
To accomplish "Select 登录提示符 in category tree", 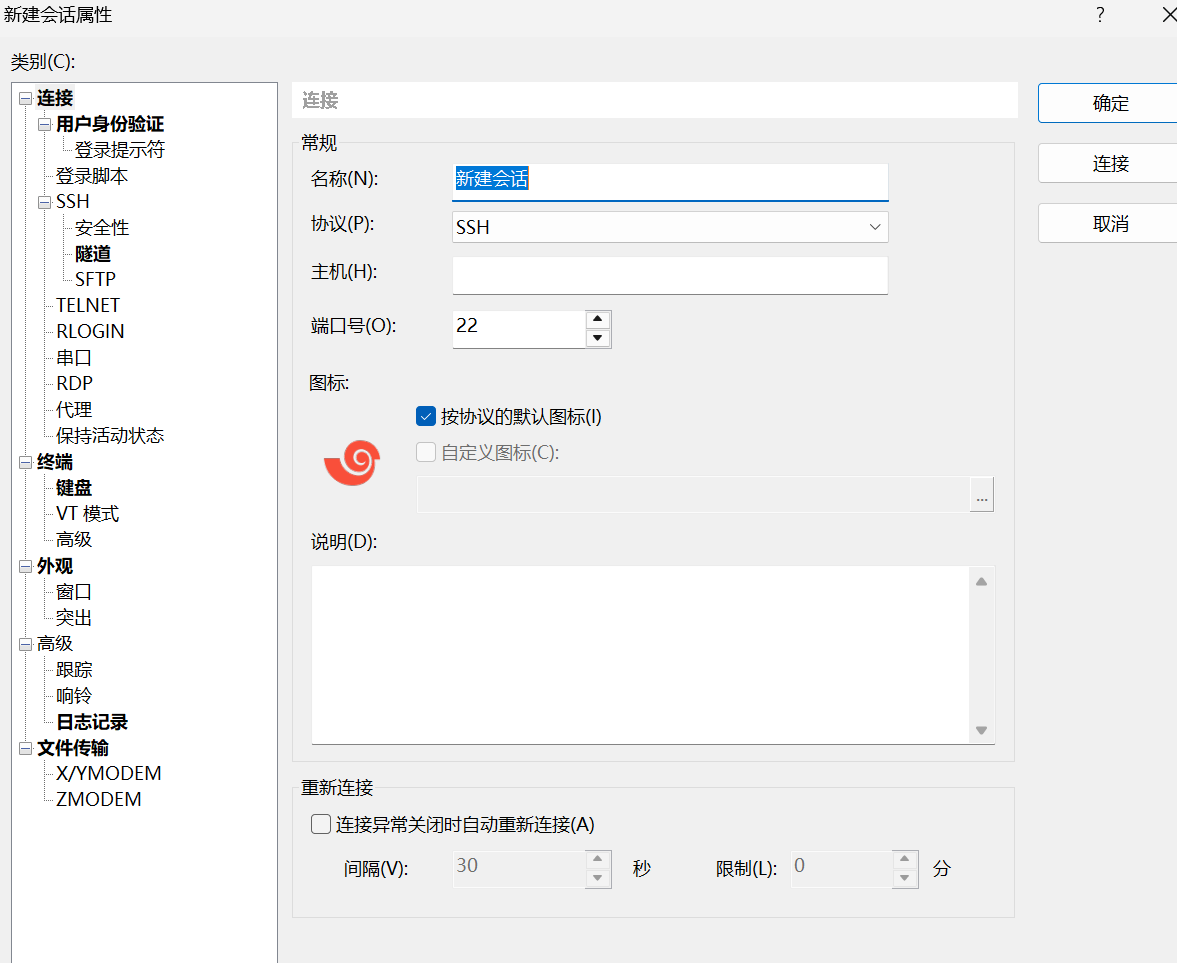I will point(119,149).
